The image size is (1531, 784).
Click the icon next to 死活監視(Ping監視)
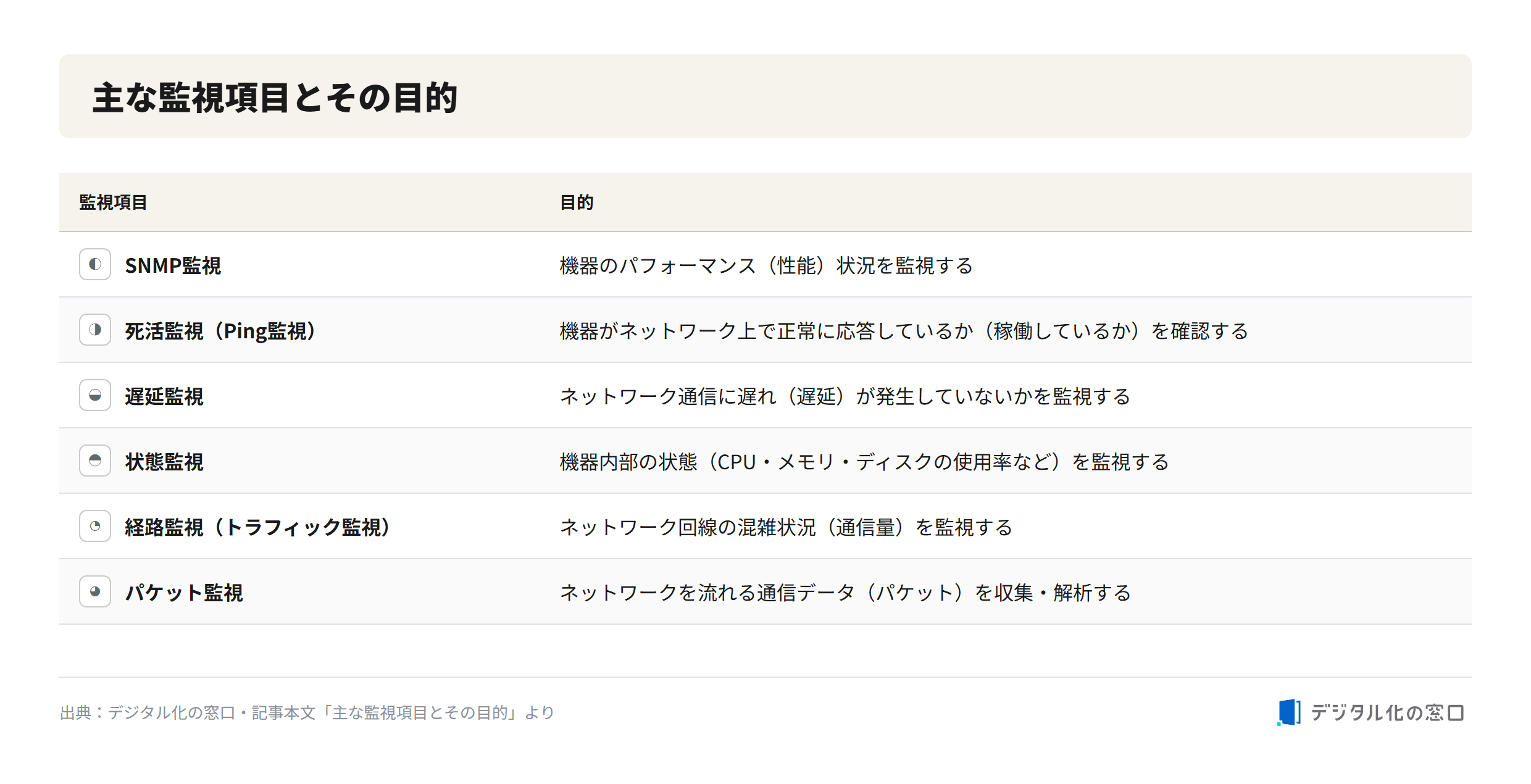95,330
